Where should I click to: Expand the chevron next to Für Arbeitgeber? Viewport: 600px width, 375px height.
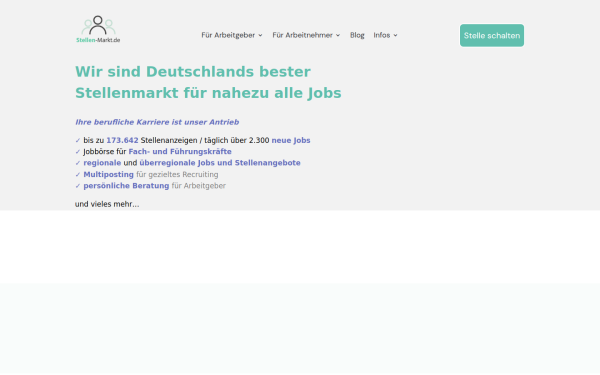coord(260,35)
